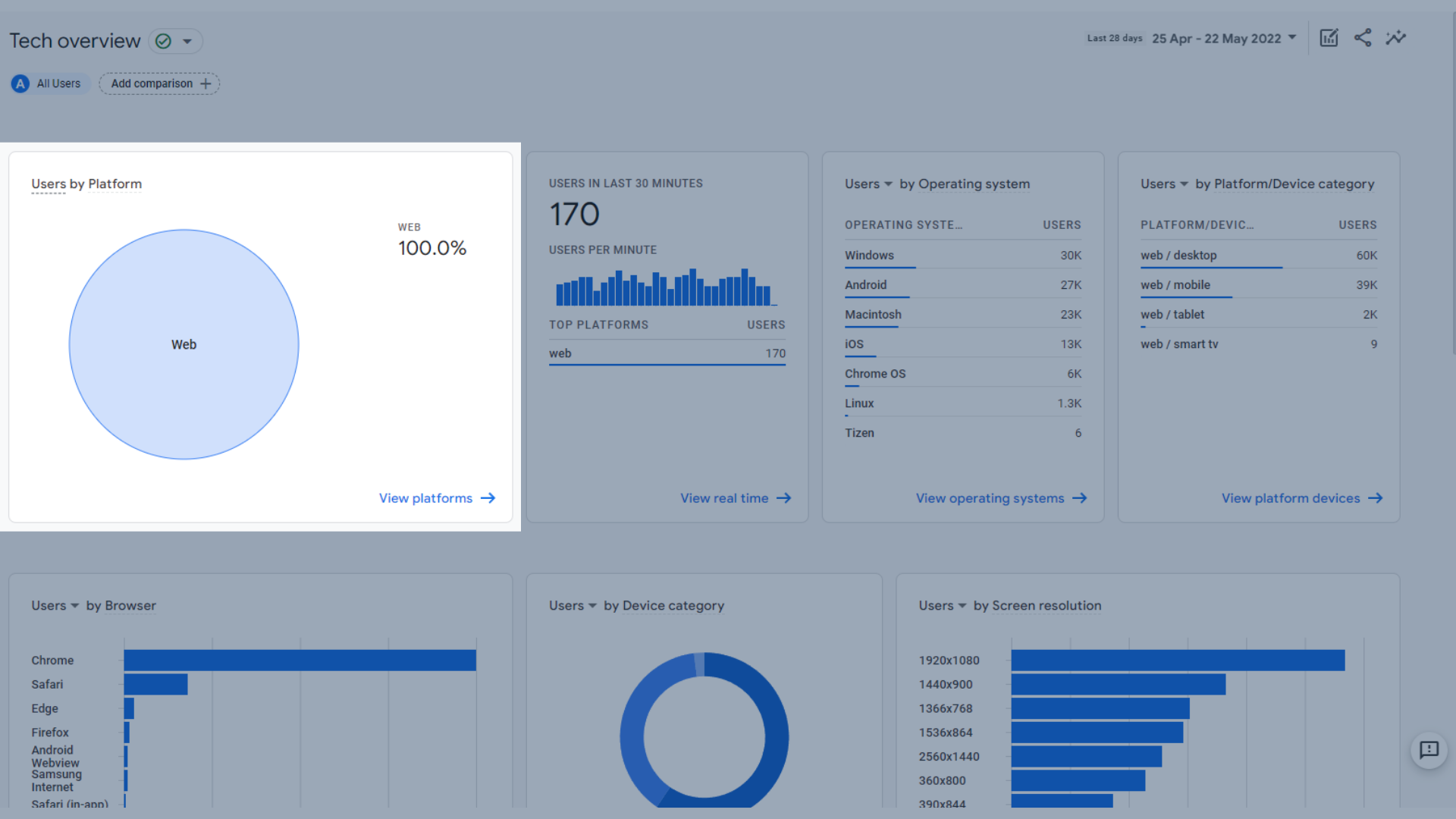Screen dimensions: 1456x819
Task: Expand the Users dropdown in Browser panel
Action: (x=55, y=605)
